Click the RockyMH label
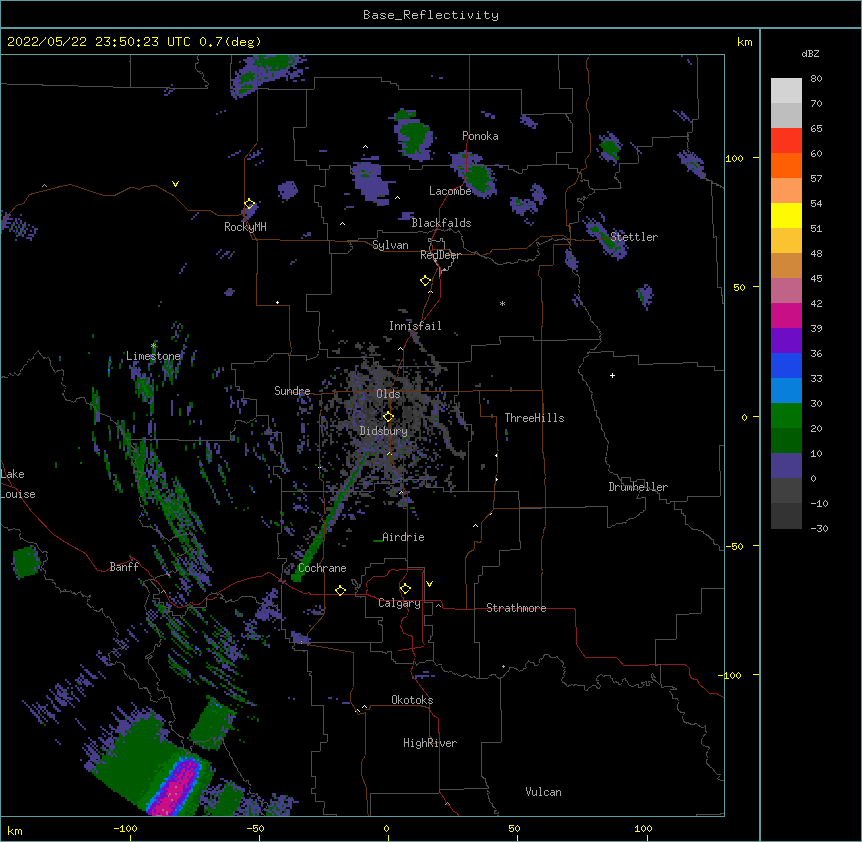Viewport: 862px width, 842px height. pos(245,227)
